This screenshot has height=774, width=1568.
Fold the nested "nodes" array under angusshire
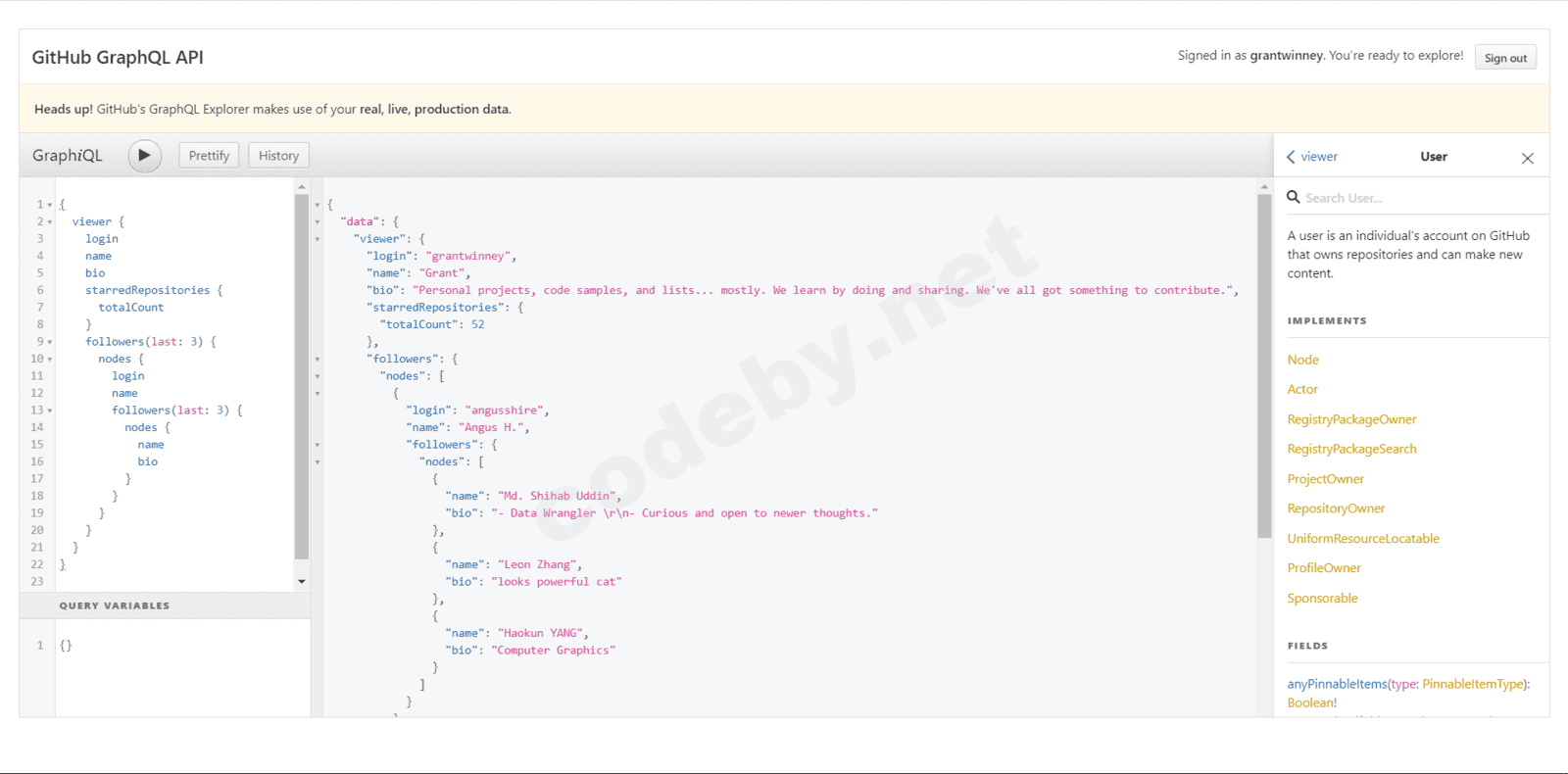(x=318, y=461)
